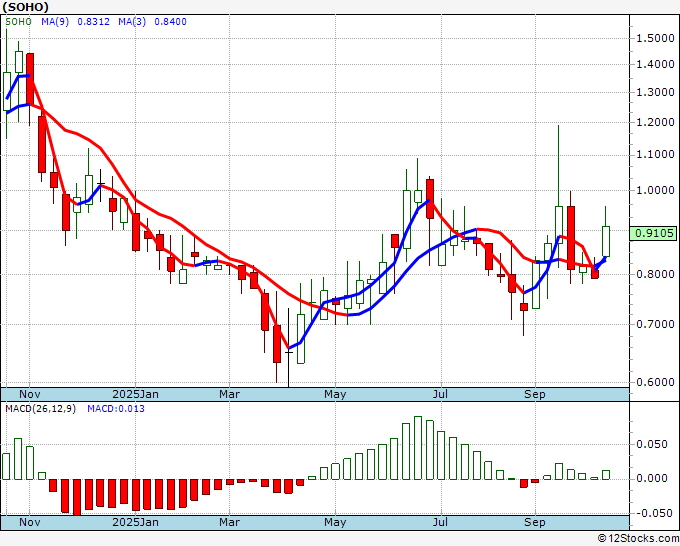Click the MACD:0.013 value label
Screen dimensions: 680x546
[116, 409]
